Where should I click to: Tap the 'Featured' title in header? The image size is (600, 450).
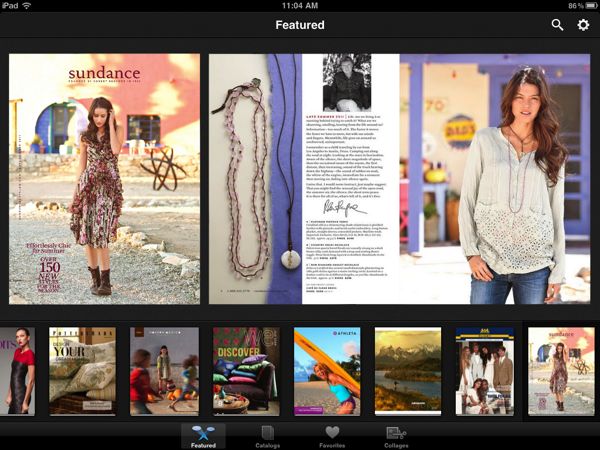point(300,24)
